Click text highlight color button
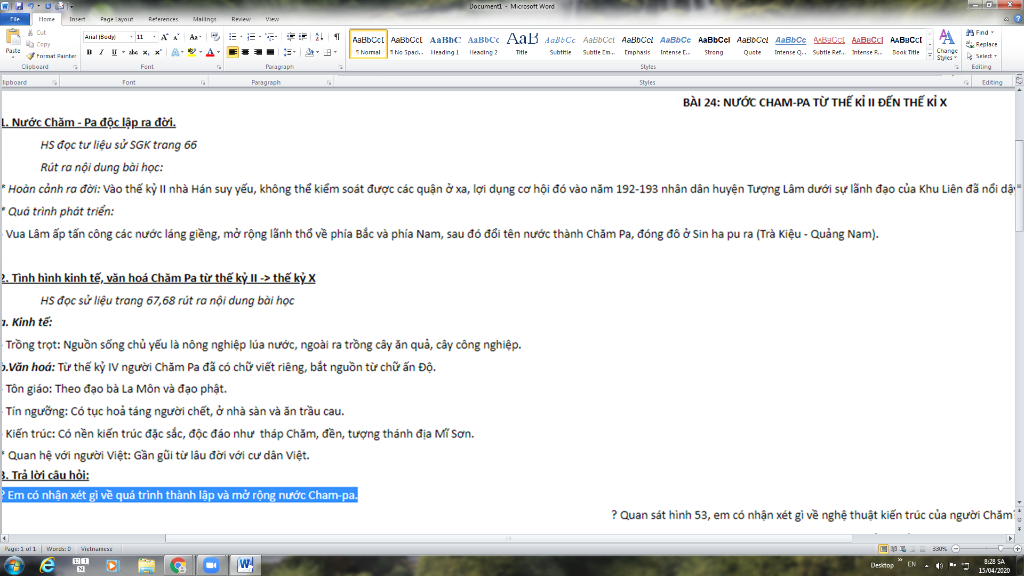Image resolution: width=1024 pixels, height=576 pixels. pyautogui.click(x=191, y=52)
